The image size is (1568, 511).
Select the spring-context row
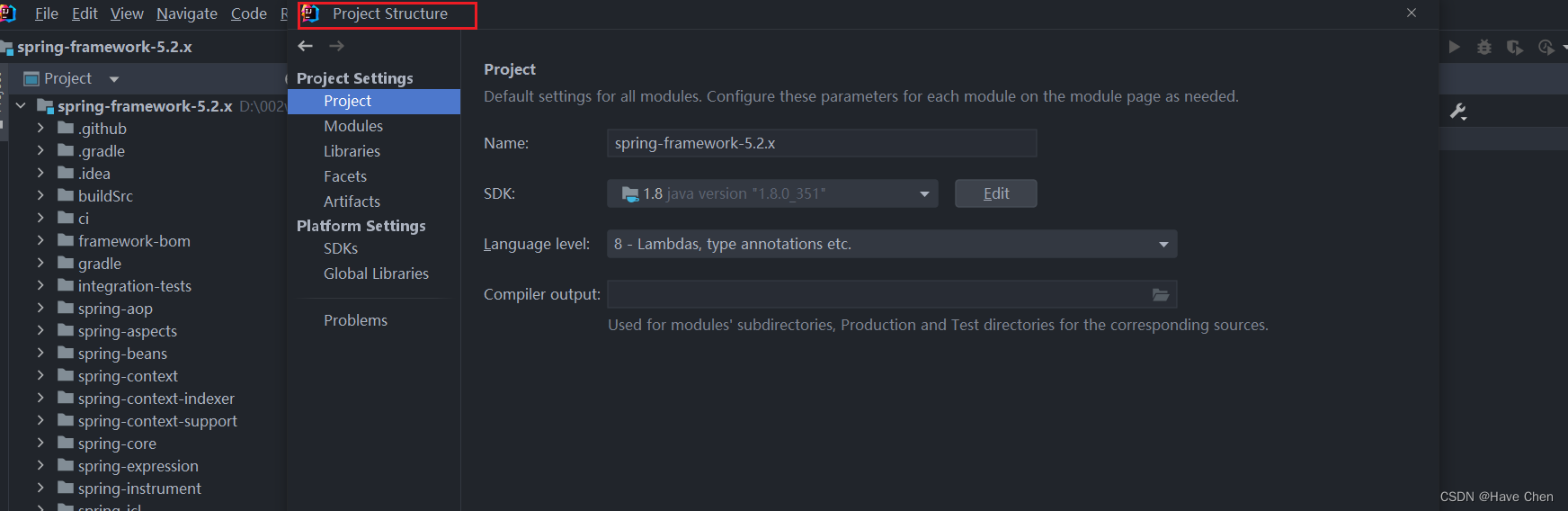point(148,375)
